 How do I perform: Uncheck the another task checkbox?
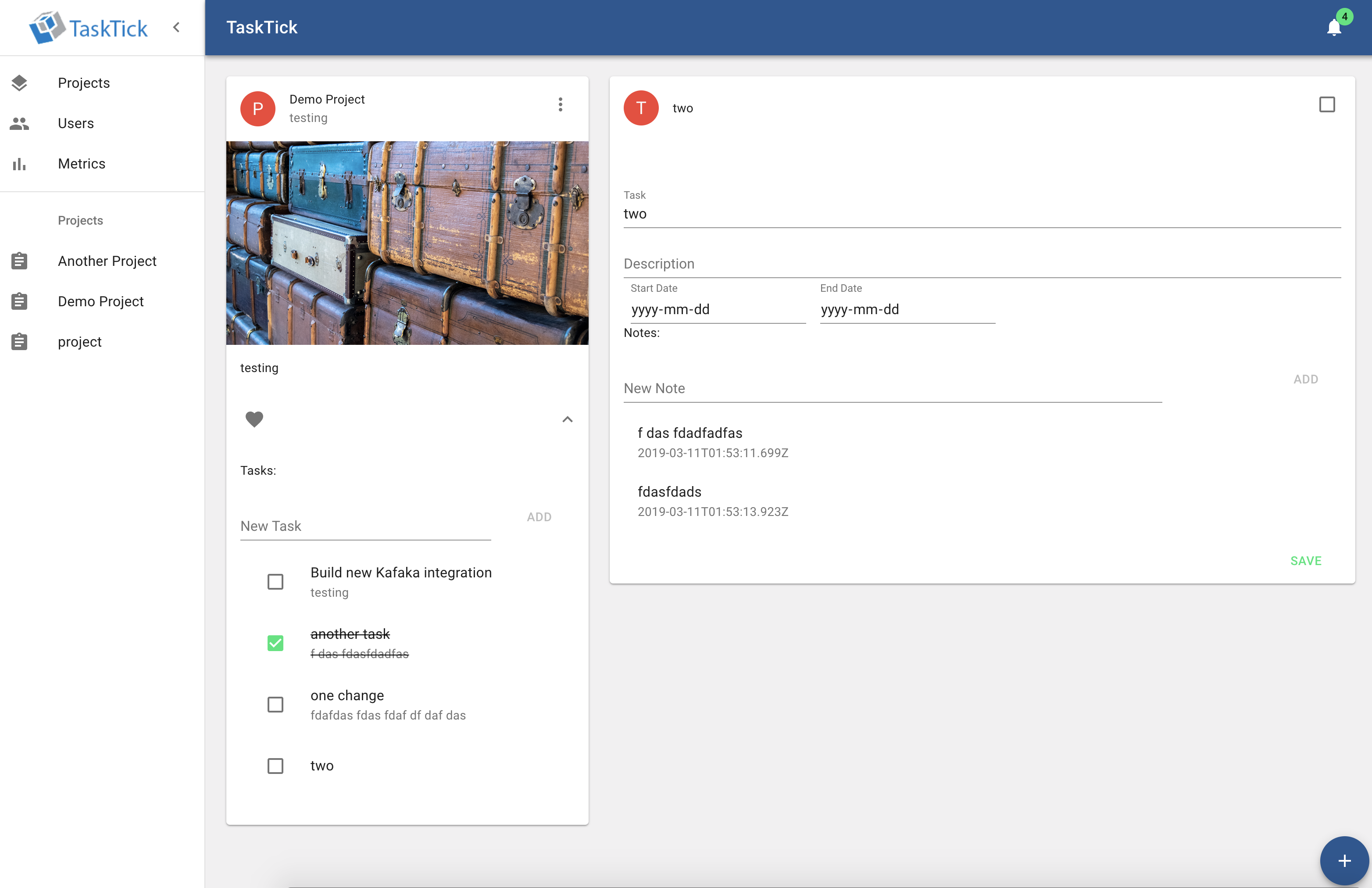pyautogui.click(x=275, y=643)
